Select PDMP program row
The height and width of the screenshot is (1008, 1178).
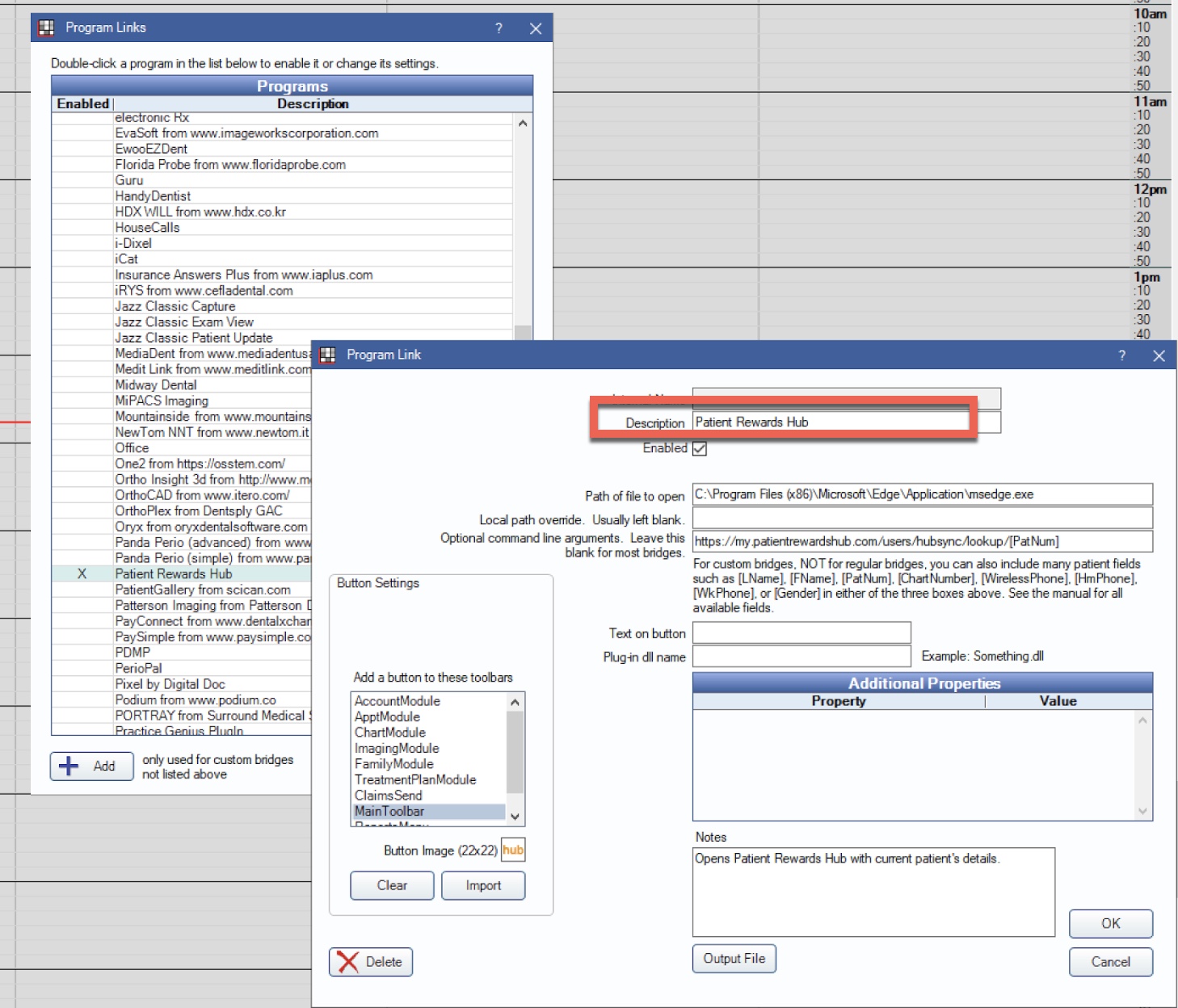182,653
